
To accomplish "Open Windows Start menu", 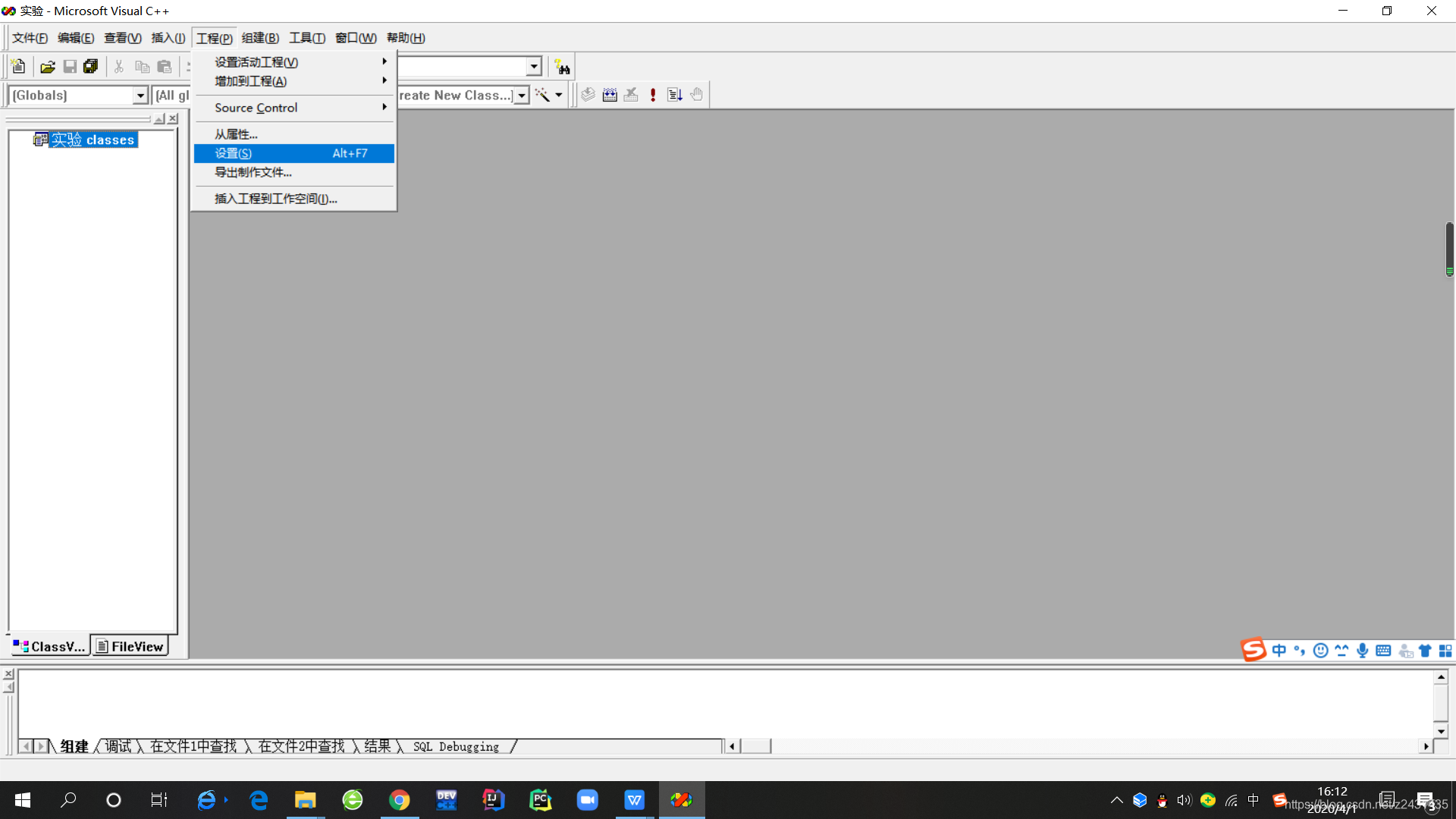I will click(23, 800).
